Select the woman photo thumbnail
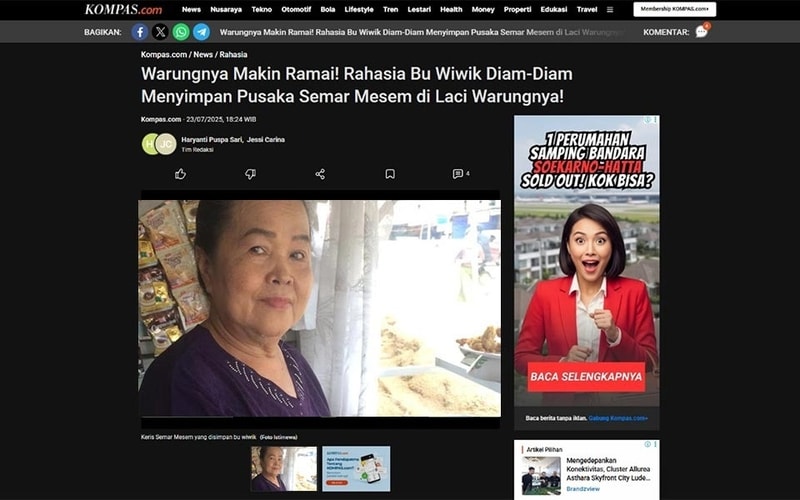800x500 pixels. click(284, 469)
